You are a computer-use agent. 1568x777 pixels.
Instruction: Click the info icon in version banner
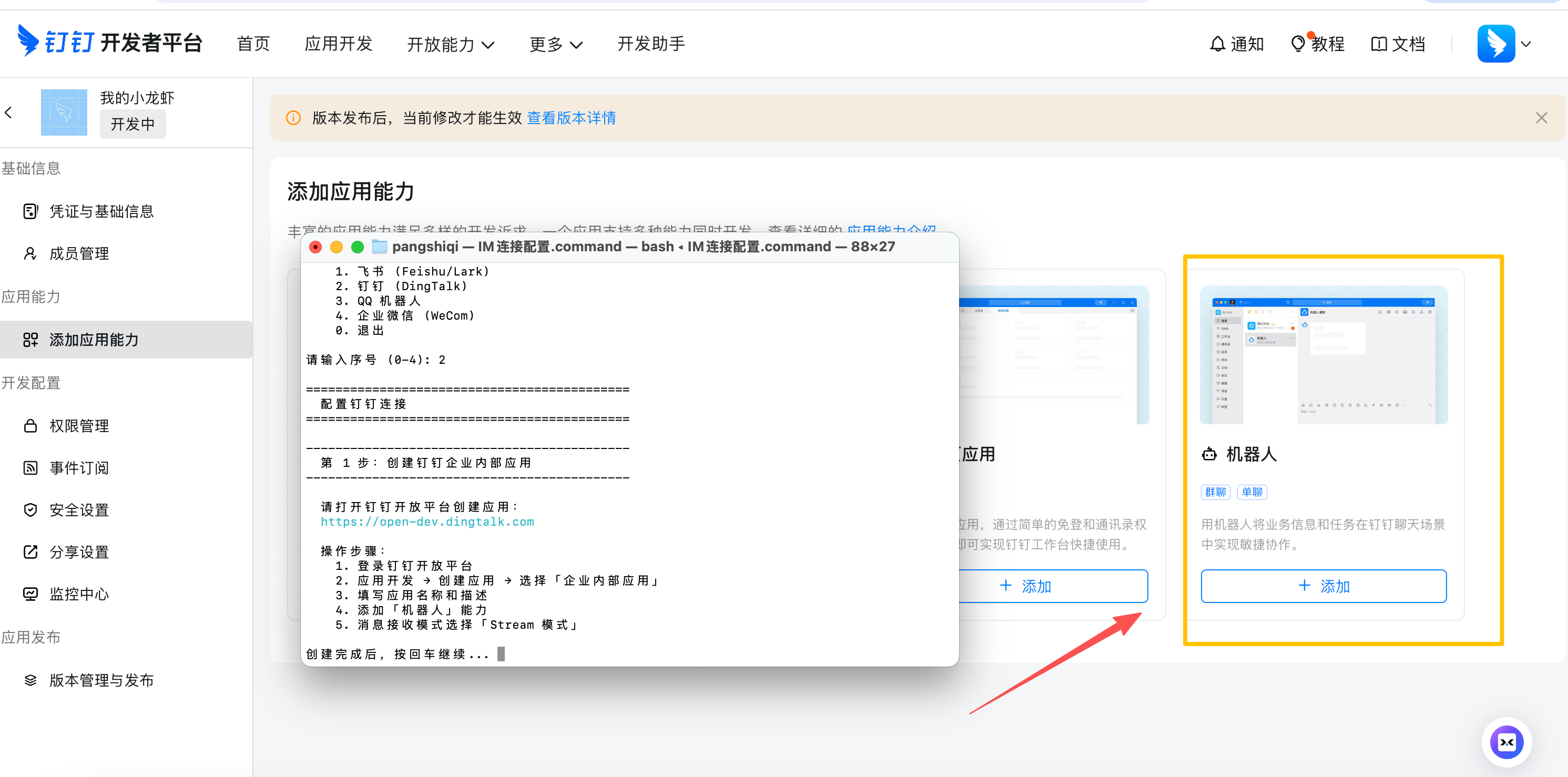[293, 118]
